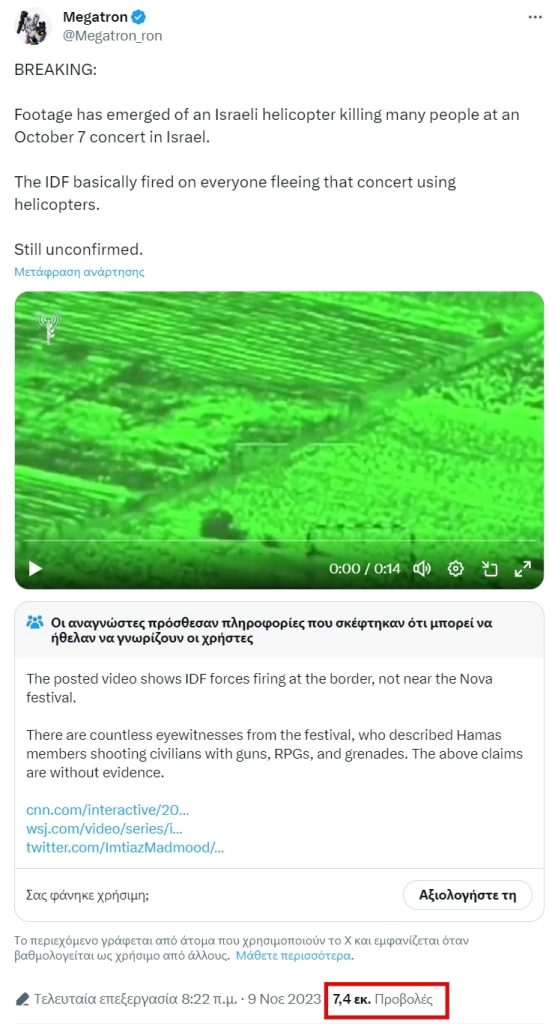This screenshot has height=1024, width=558.
Task: Open the @Megatron_ron handle
Action: pyautogui.click(x=112, y=37)
